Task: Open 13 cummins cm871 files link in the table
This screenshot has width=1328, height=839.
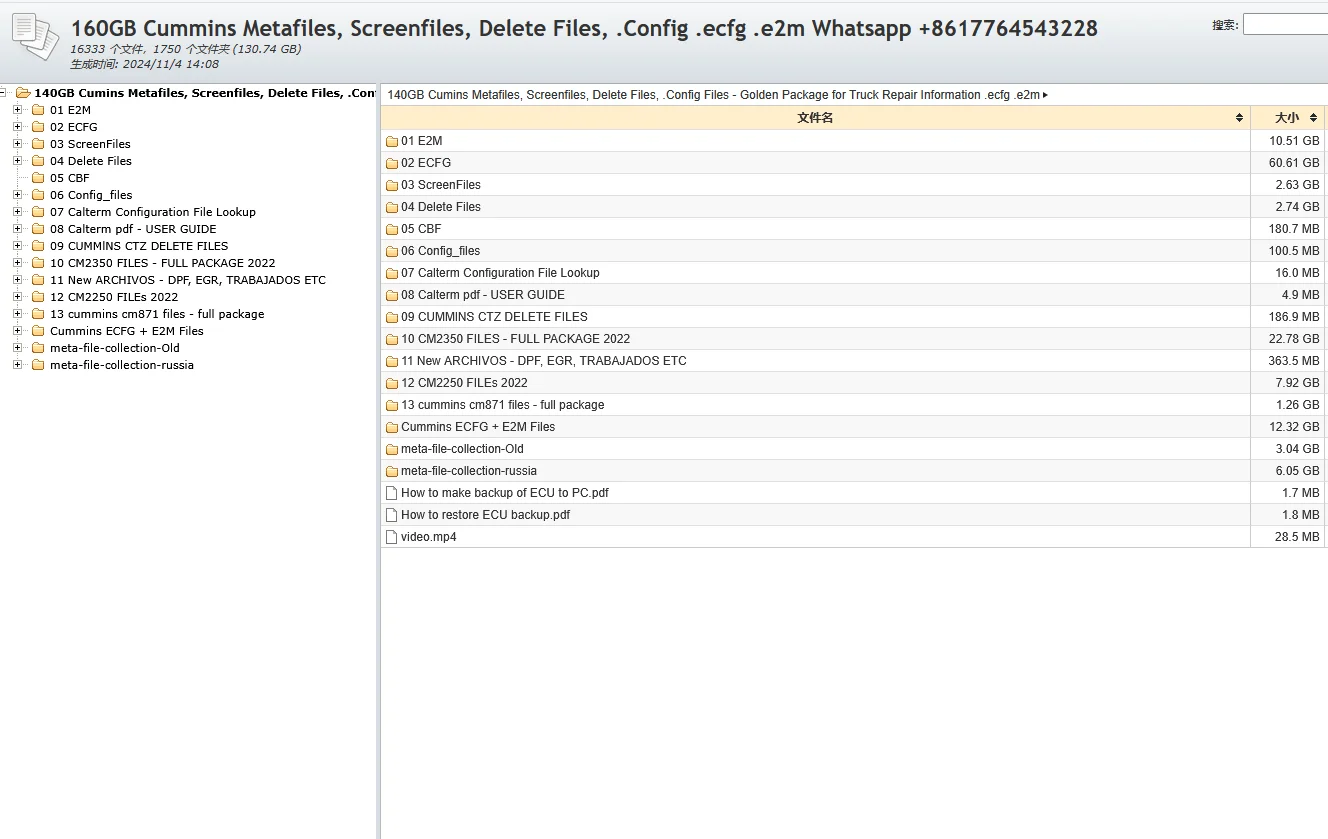Action: pos(503,405)
